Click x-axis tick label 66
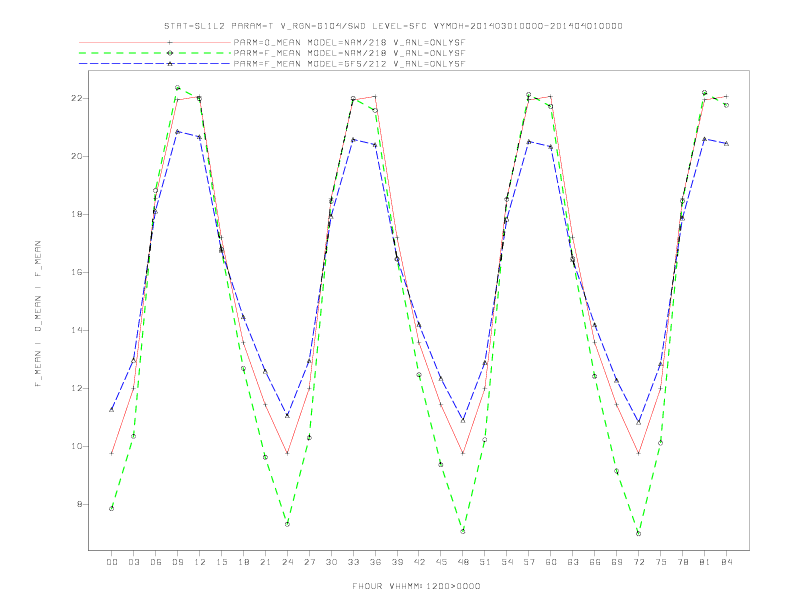792x612 pixels. 595,562
